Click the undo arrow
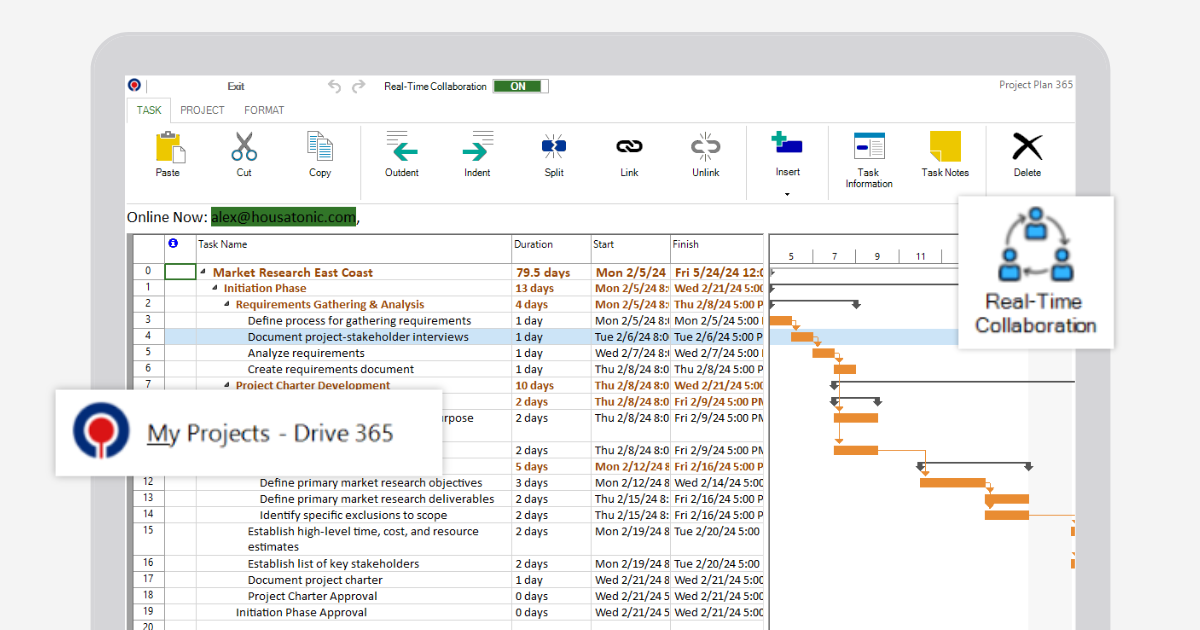The image size is (1200, 630). pos(334,87)
